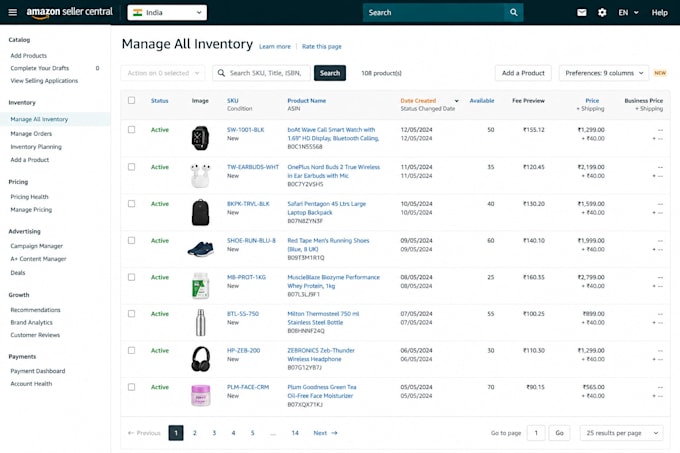680x453 pixels.
Task: Go to page 14 of the results
Action: (295, 433)
